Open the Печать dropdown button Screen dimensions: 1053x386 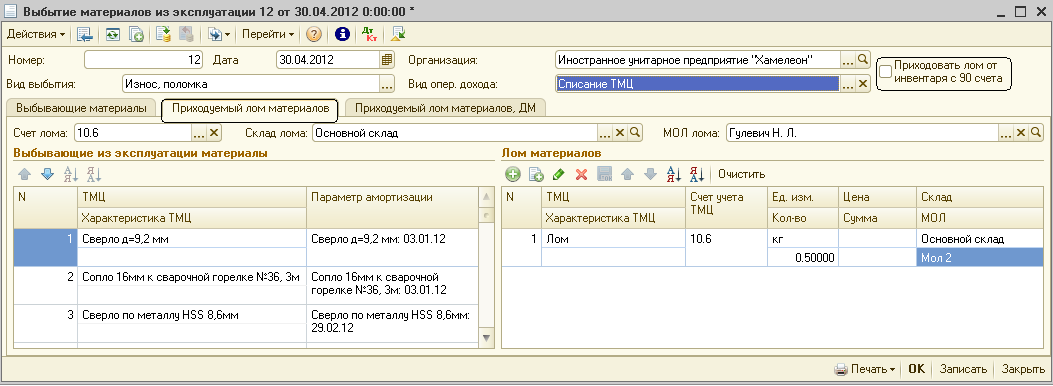click(865, 369)
